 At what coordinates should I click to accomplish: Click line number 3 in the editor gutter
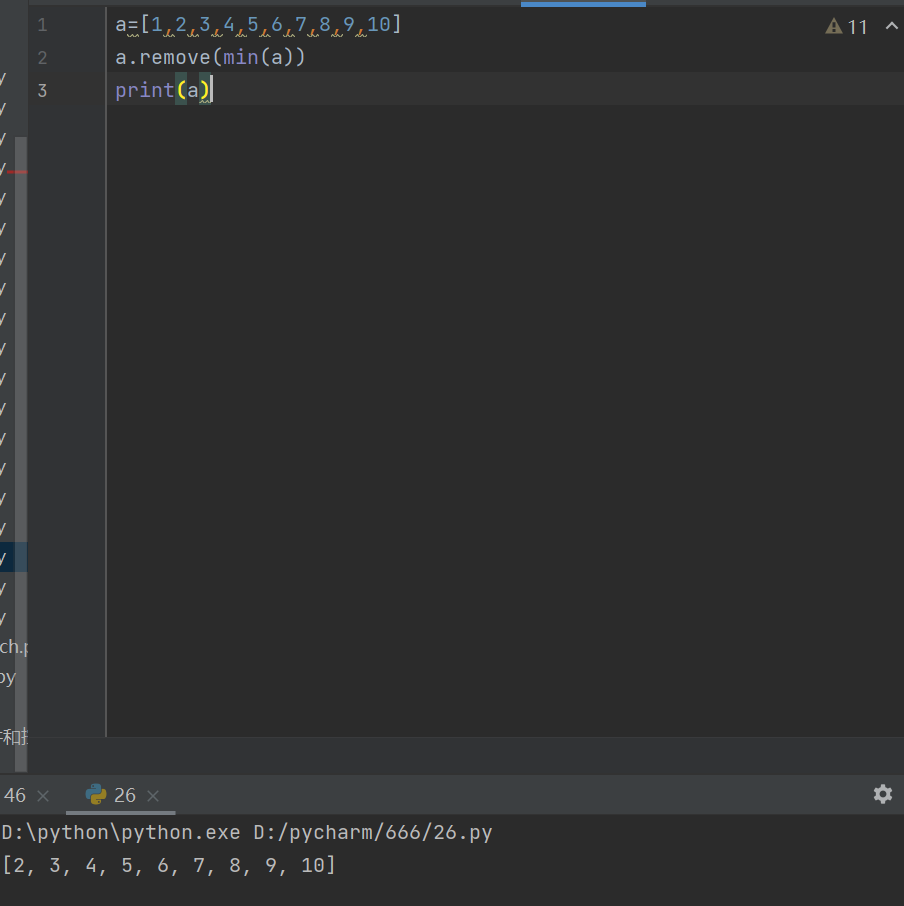click(41, 90)
